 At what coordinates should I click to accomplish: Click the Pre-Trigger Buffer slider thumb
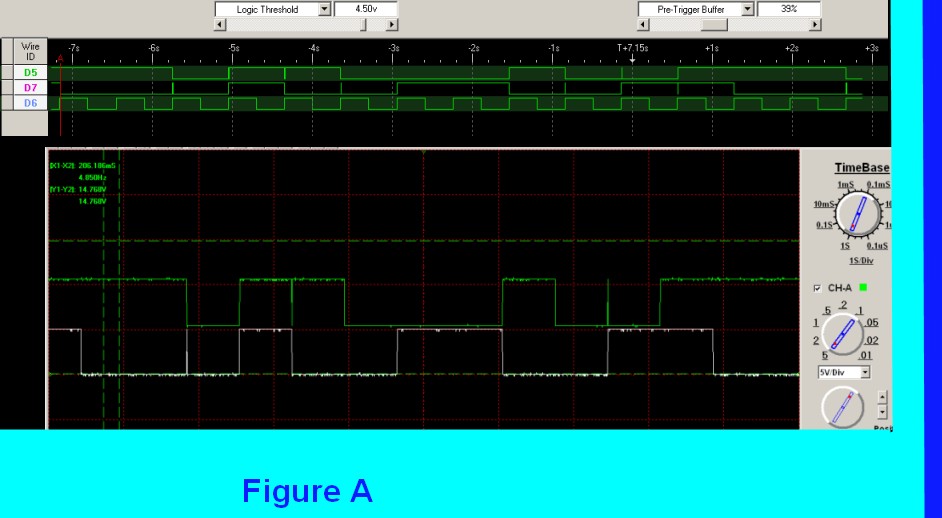(x=714, y=25)
